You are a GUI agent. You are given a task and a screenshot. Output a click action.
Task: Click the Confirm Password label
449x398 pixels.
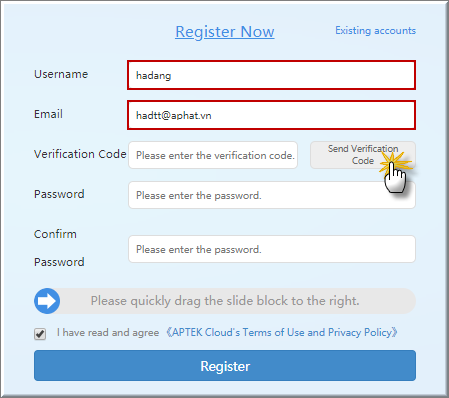click(x=59, y=248)
